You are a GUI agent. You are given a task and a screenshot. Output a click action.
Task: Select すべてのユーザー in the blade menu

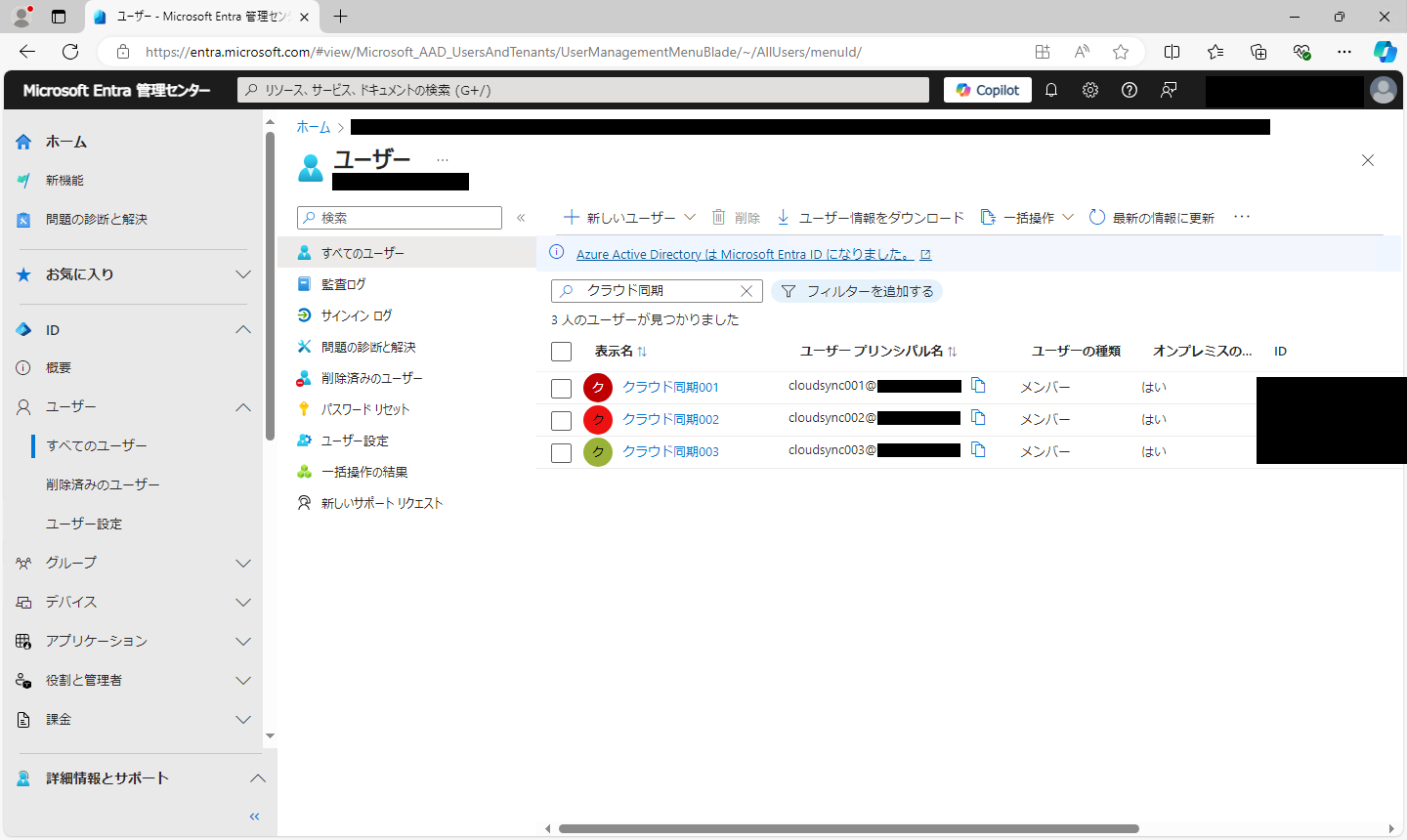point(407,253)
